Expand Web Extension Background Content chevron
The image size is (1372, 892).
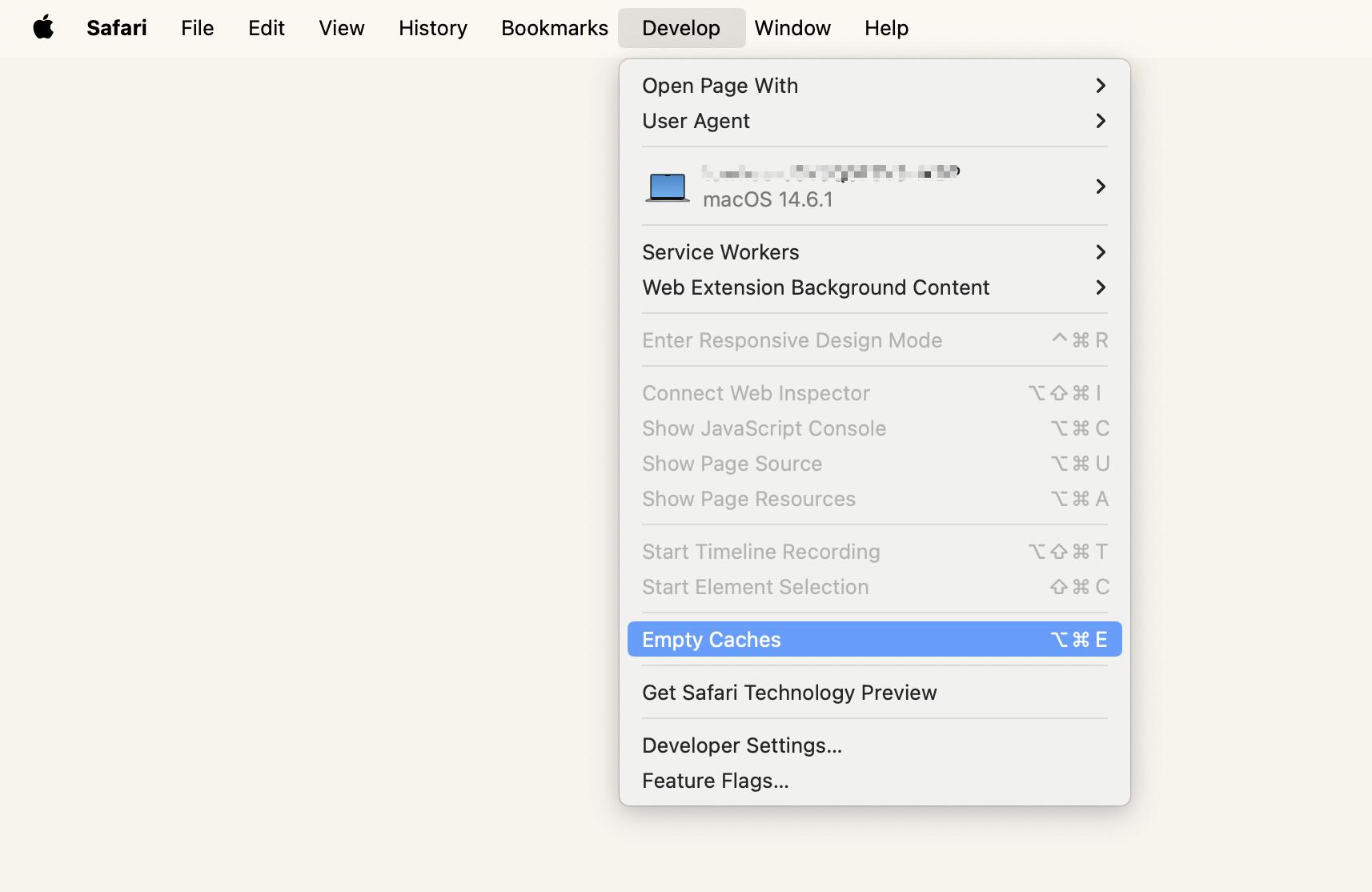(x=1101, y=287)
